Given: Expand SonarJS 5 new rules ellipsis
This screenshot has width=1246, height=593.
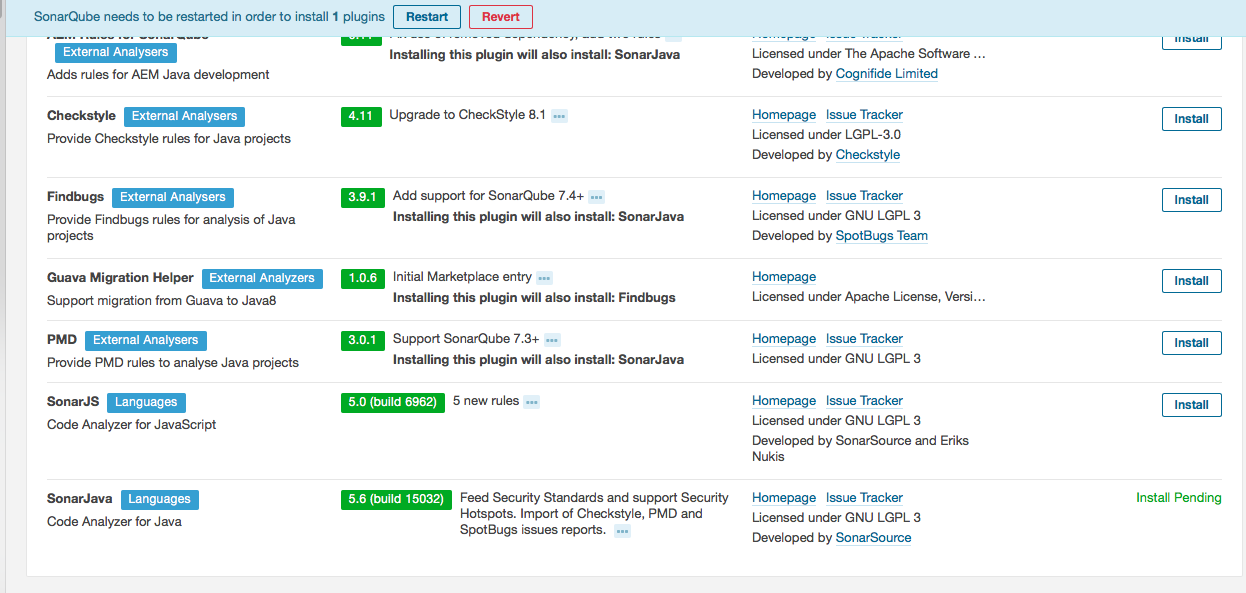Looking at the screenshot, I should (x=532, y=402).
